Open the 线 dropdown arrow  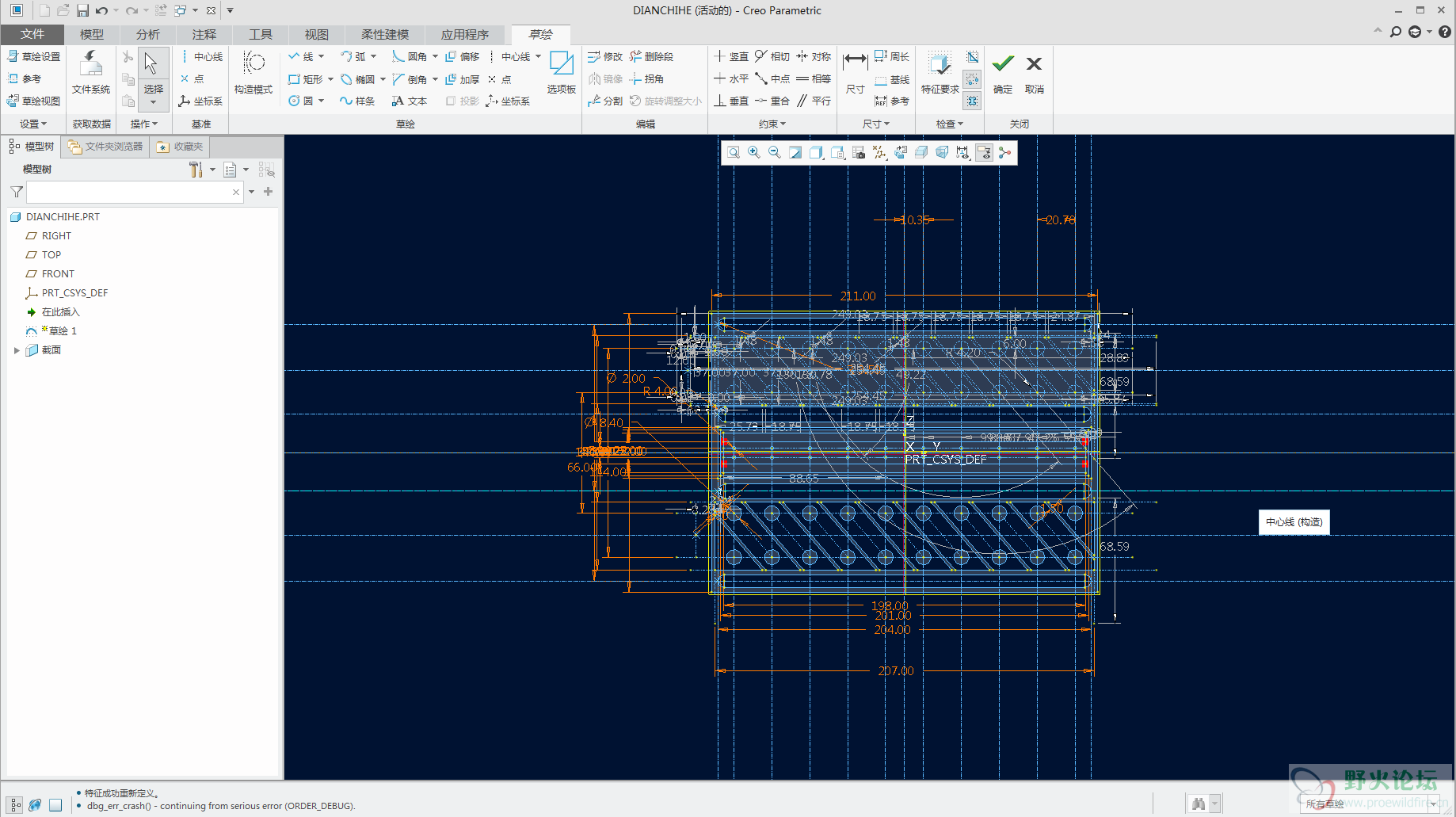tap(322, 57)
